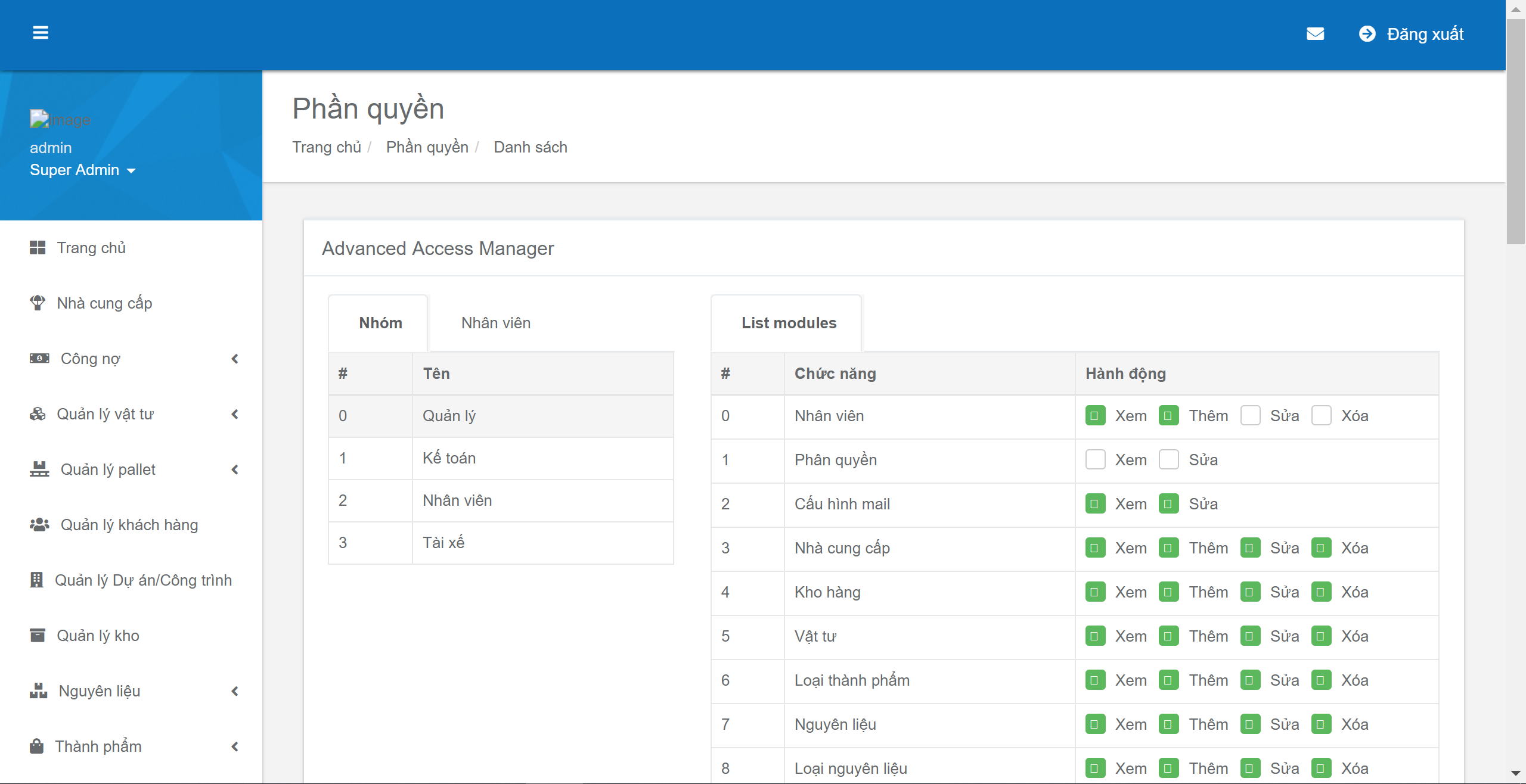1526x784 pixels.
Task: Click the Đăng xuất arrow icon
Action: 1367,34
